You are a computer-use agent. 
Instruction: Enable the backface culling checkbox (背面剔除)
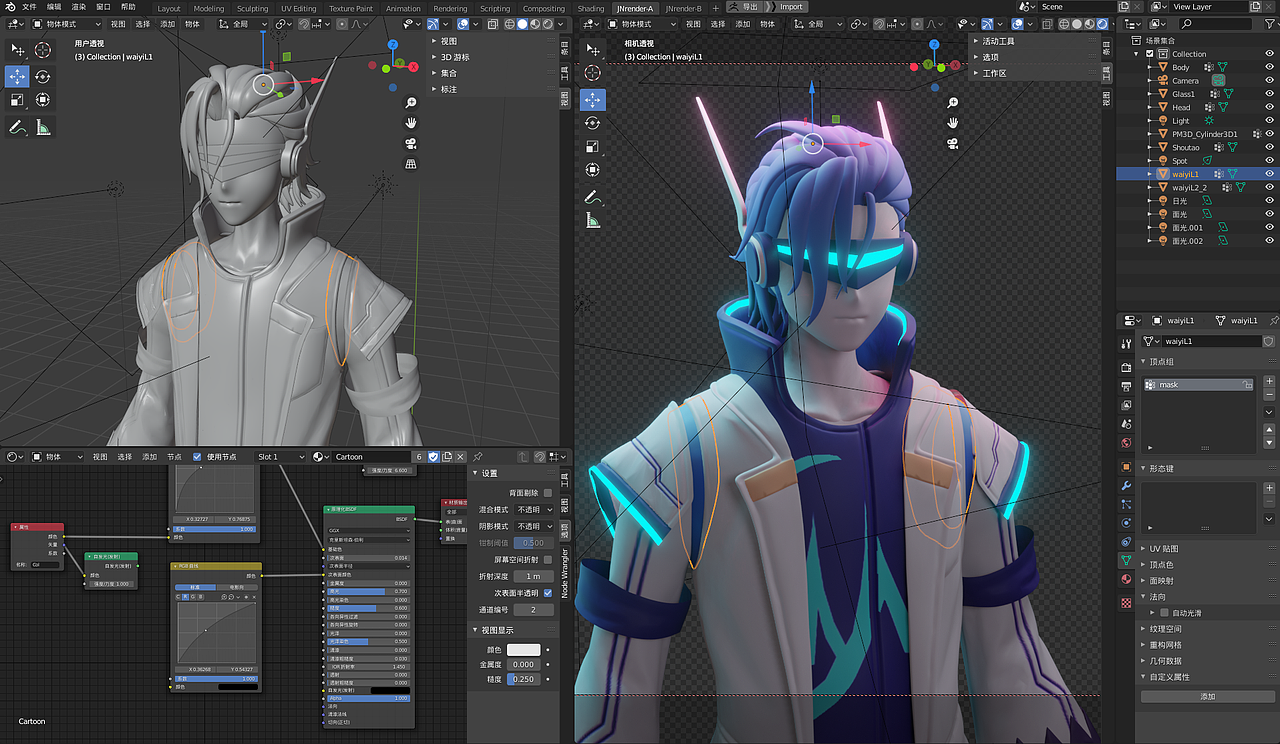coord(548,493)
